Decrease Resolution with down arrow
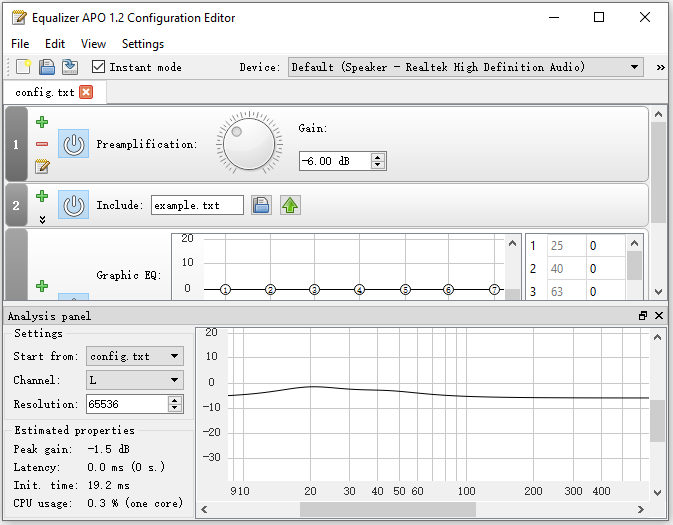The image size is (673, 525). (x=175, y=408)
